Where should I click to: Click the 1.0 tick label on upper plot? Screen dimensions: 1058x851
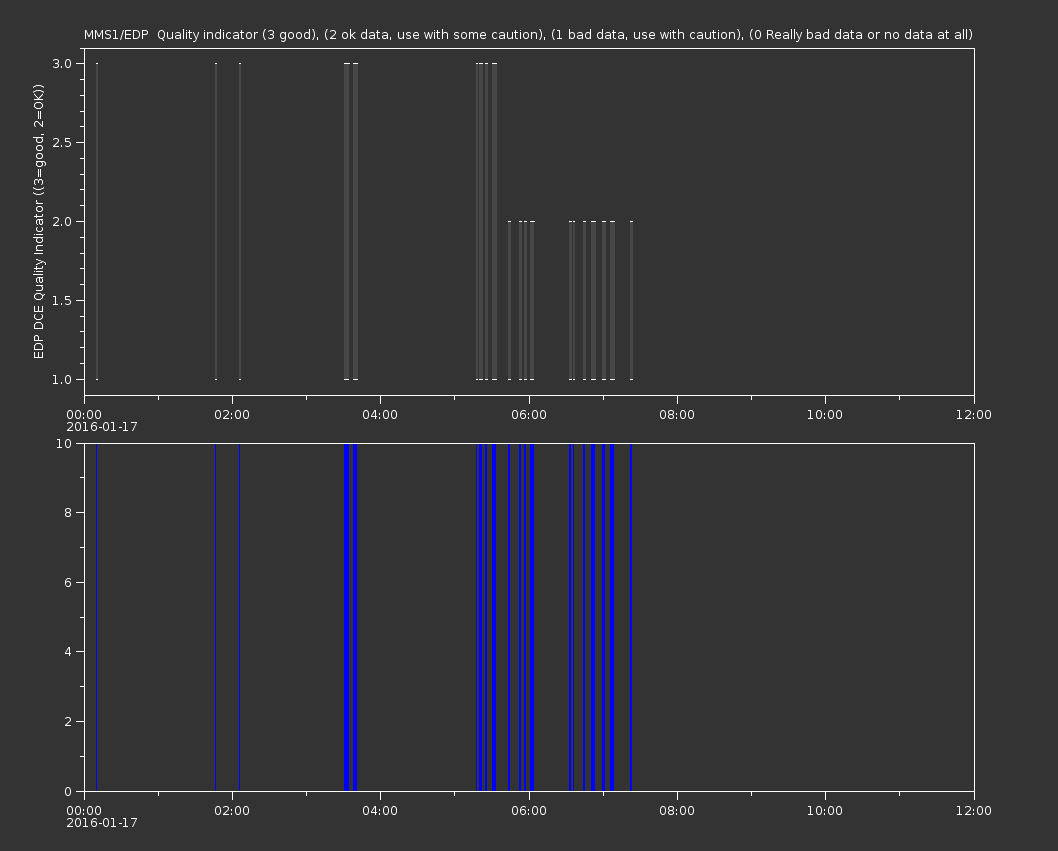[62, 379]
